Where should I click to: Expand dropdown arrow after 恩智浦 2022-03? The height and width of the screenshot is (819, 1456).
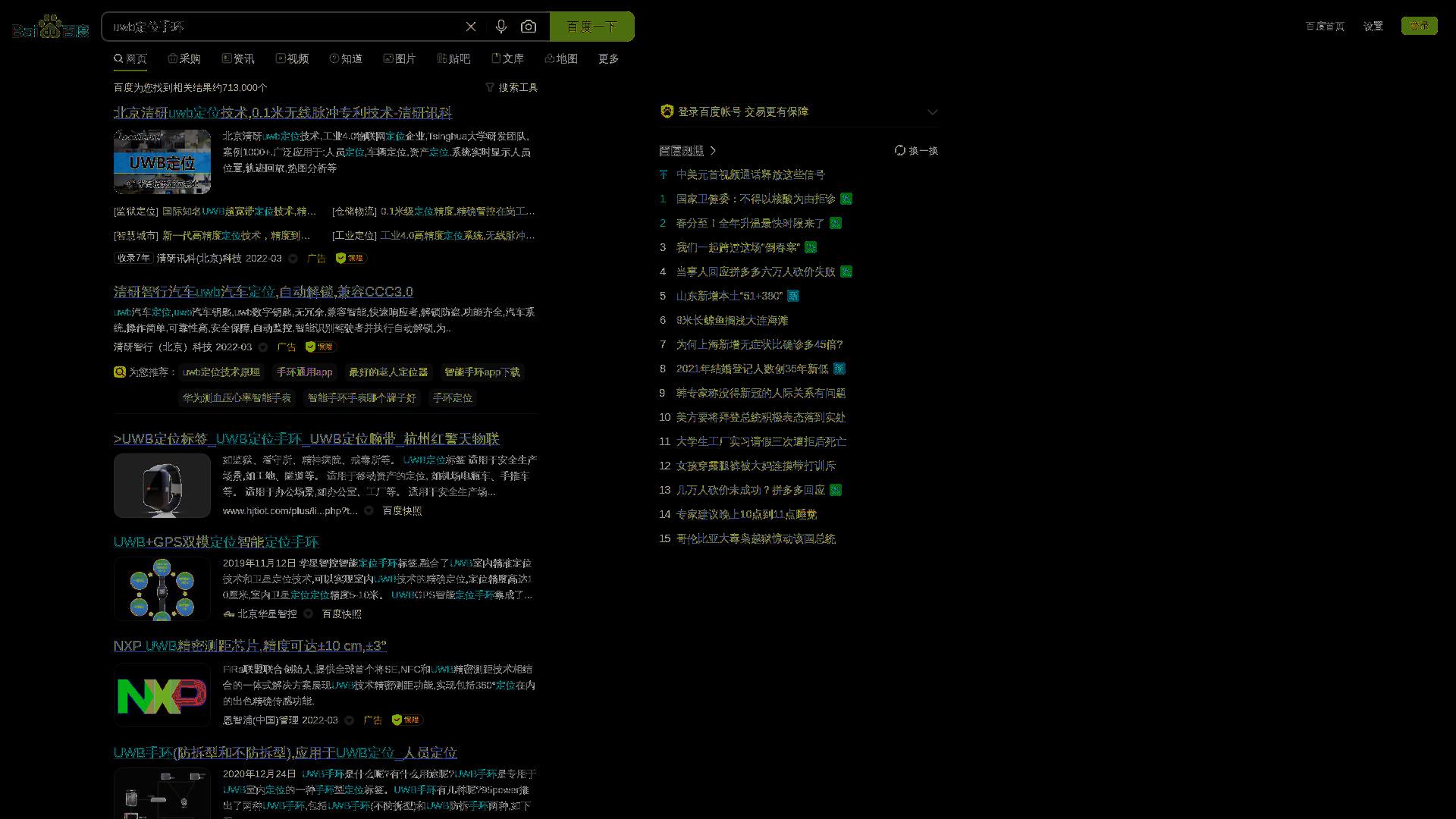349,720
